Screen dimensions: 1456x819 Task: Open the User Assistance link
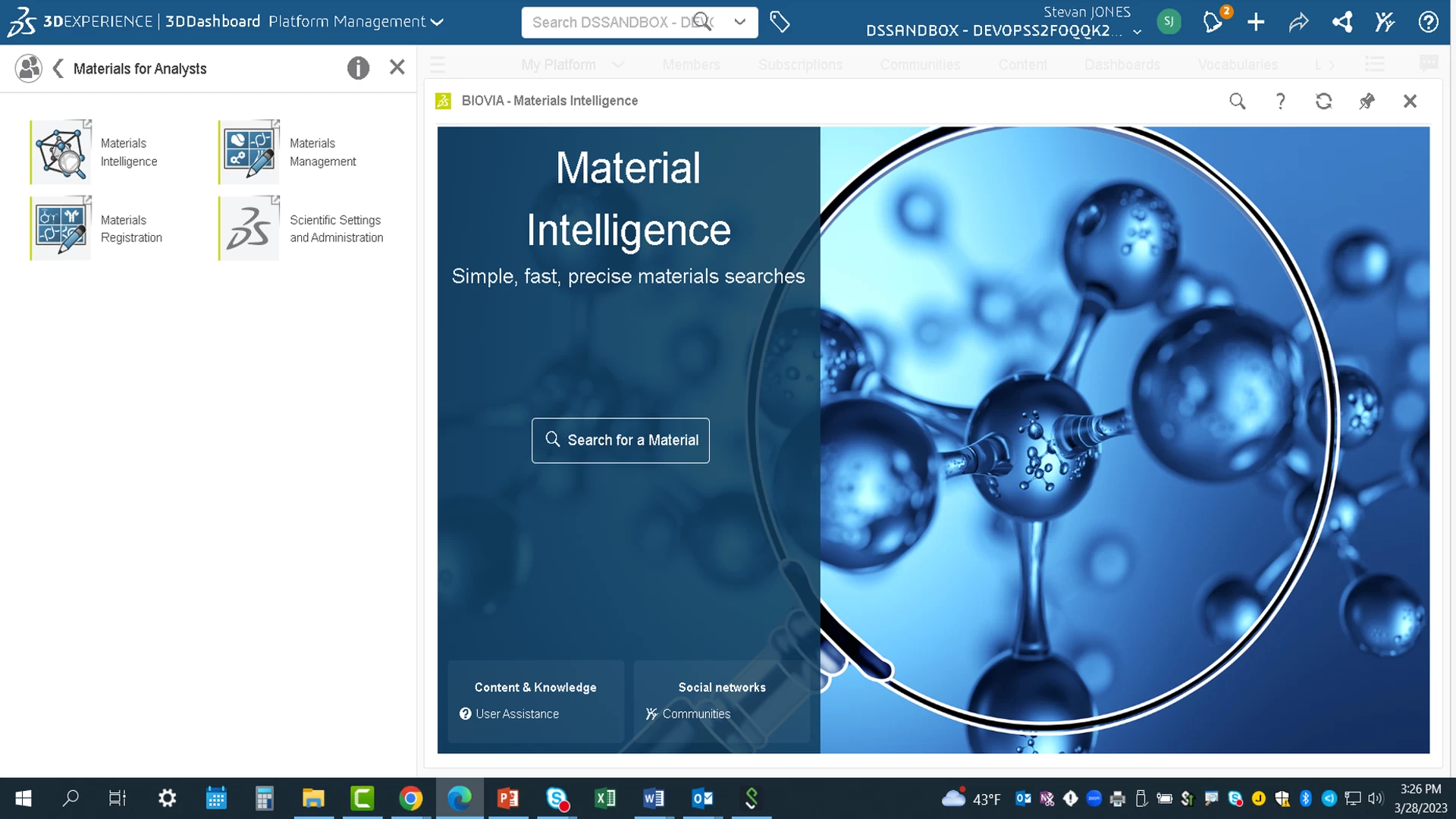click(x=516, y=714)
